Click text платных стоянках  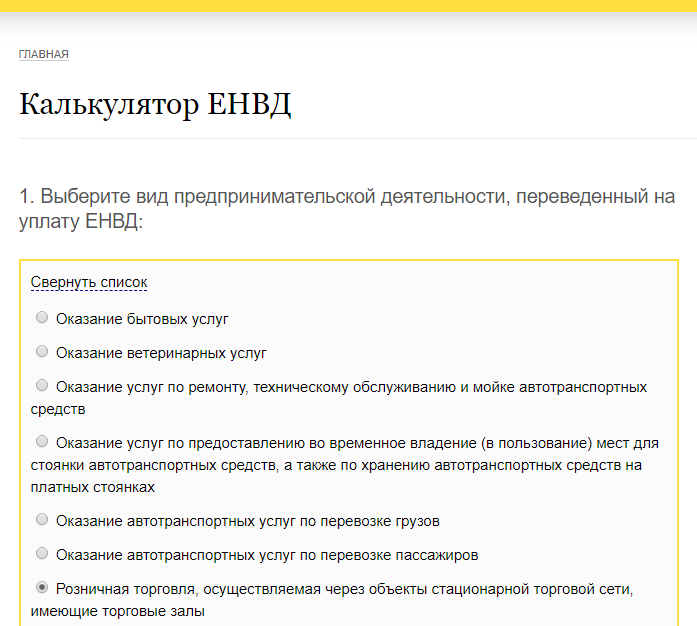[92, 487]
